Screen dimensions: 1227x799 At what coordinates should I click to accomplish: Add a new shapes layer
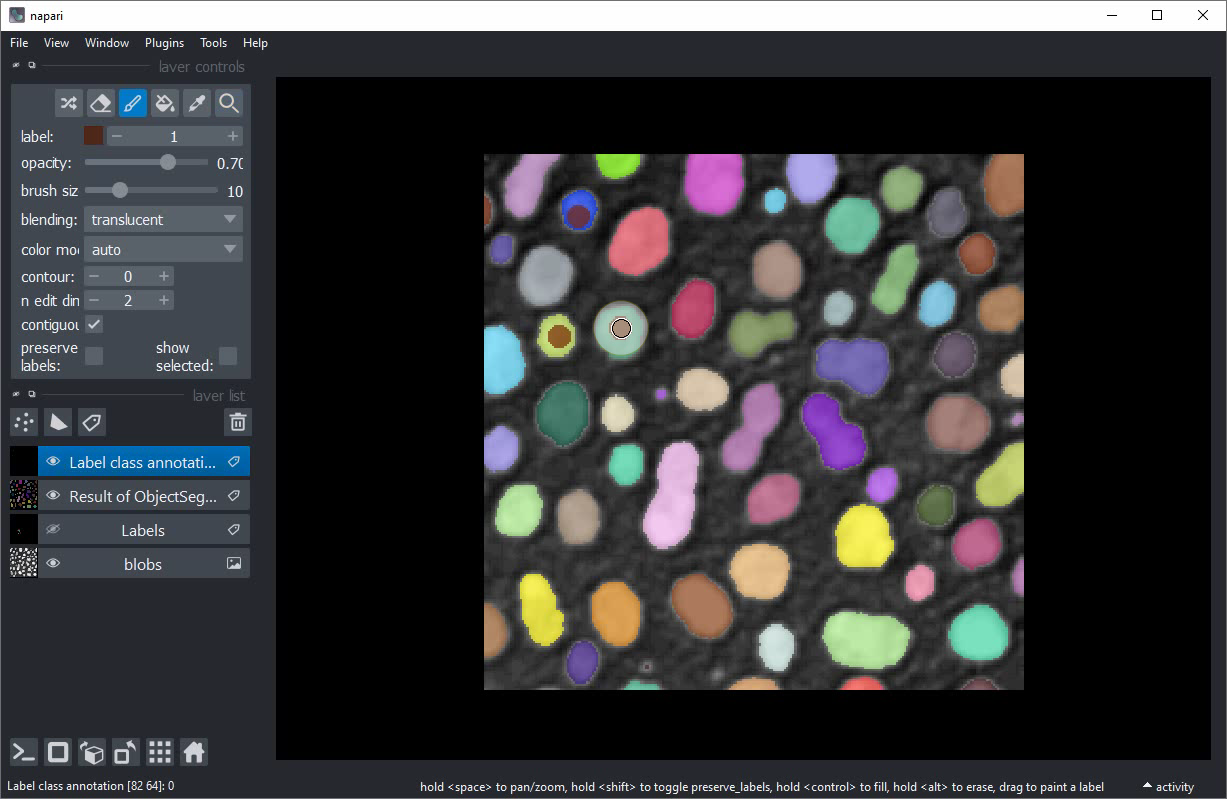point(58,423)
